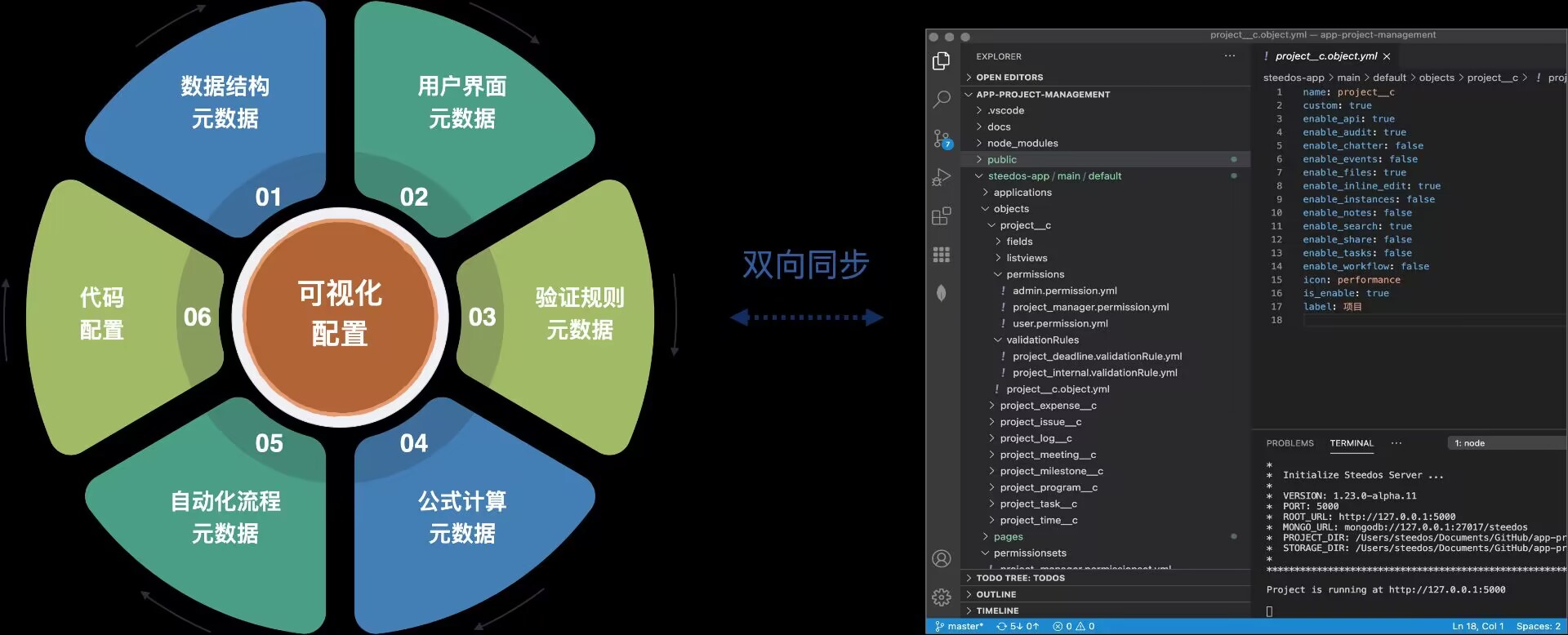Screen dimensions: 1568x635
Task: Click line 'enable_api: true' in editor
Action: tap(1348, 118)
